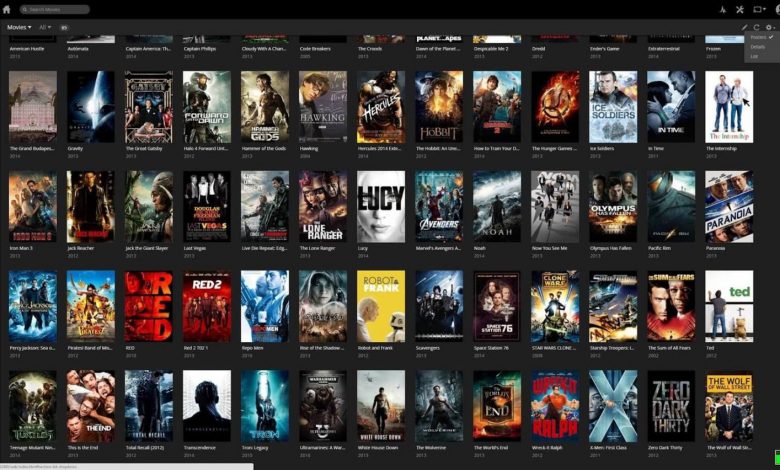Open Now You See Me poster
The height and width of the screenshot is (470, 780).
(x=555, y=206)
